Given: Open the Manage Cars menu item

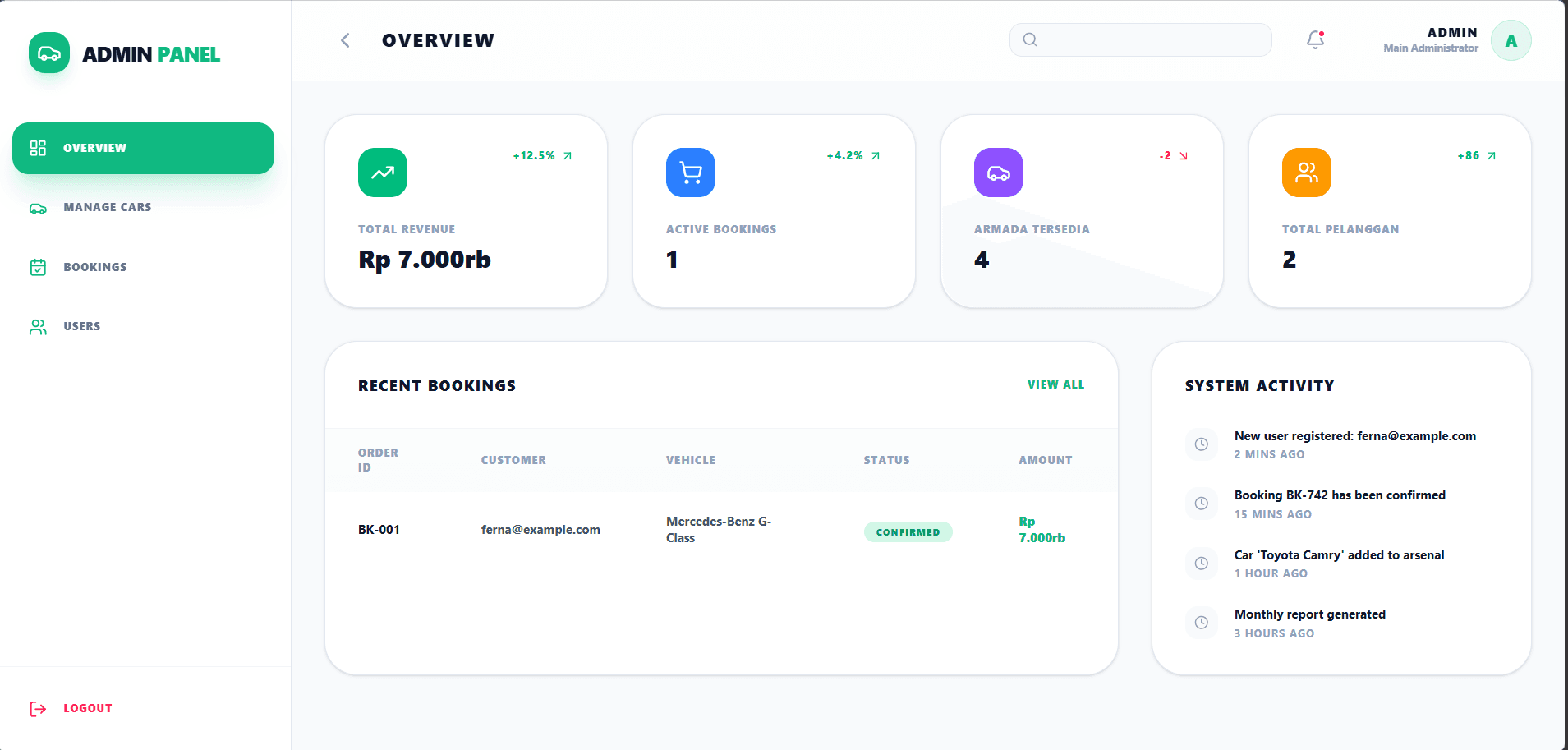Looking at the screenshot, I should (x=107, y=208).
